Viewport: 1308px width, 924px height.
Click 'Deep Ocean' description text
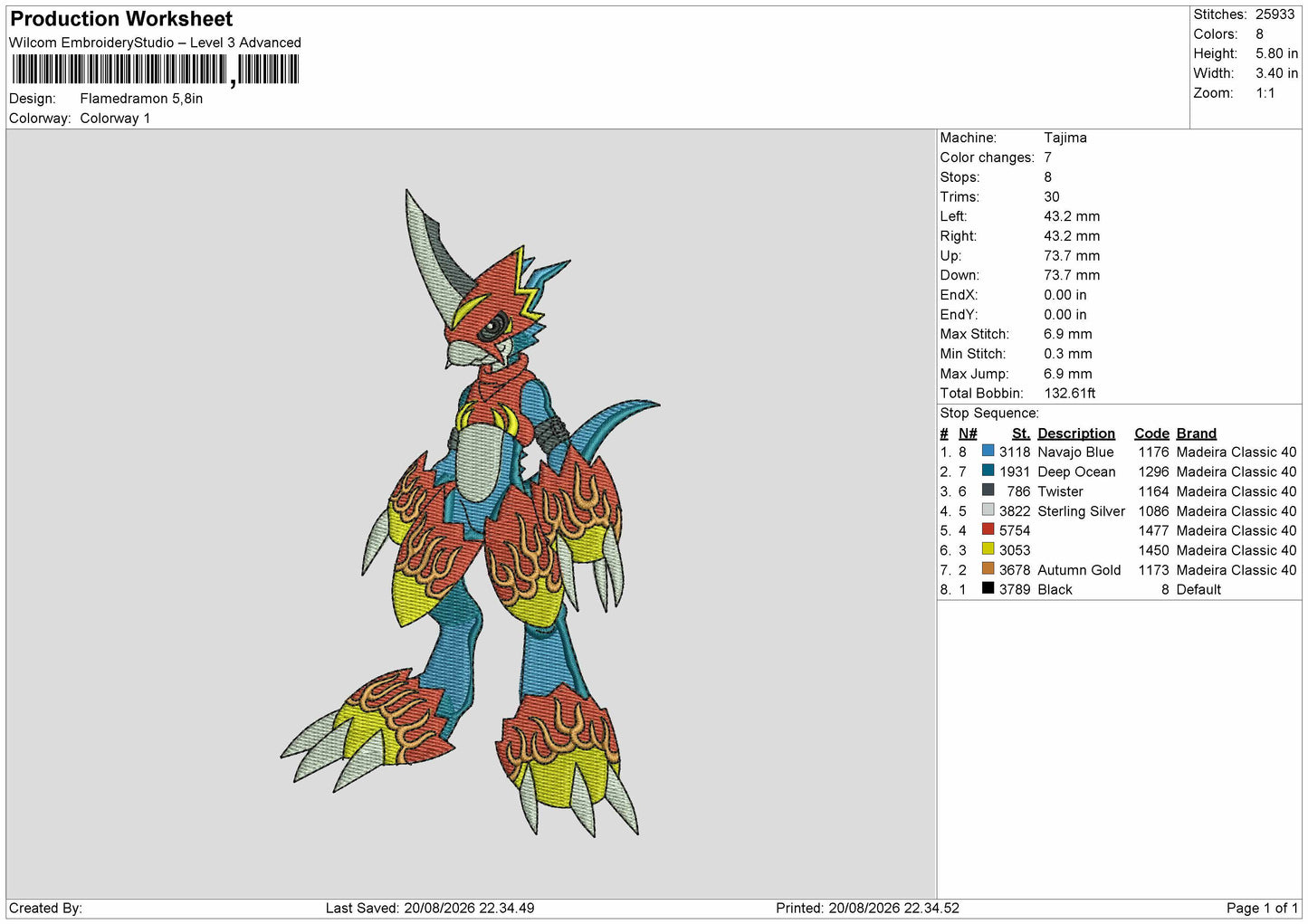1076,472
